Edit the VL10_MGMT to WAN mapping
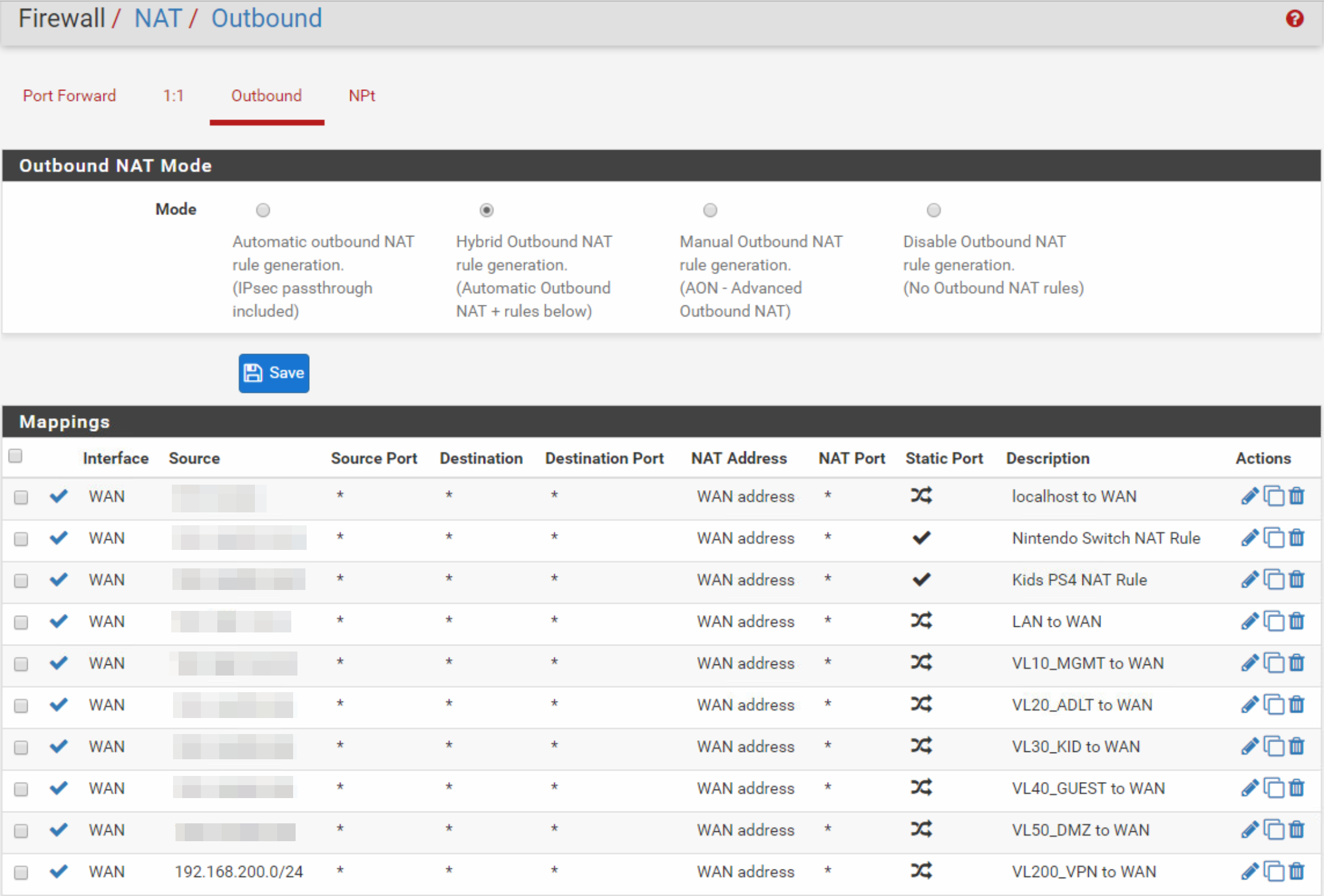Image resolution: width=1324 pixels, height=896 pixels. [x=1249, y=663]
